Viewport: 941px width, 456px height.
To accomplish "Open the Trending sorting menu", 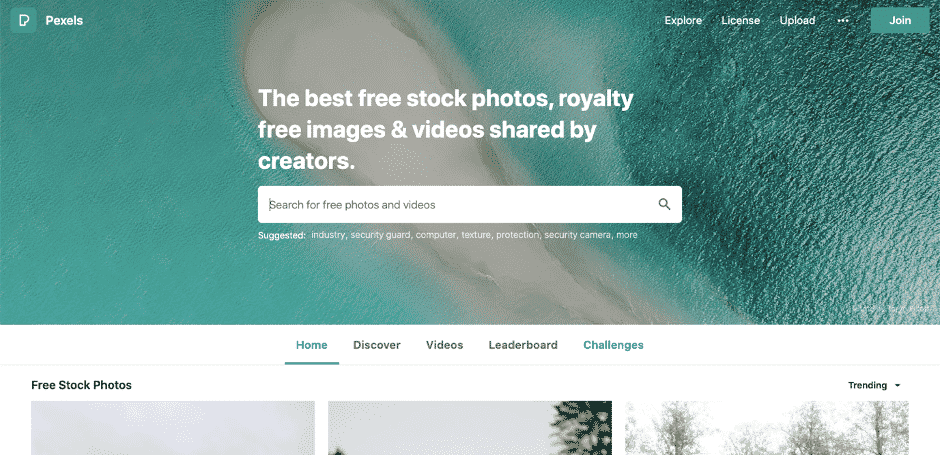I will [874, 385].
